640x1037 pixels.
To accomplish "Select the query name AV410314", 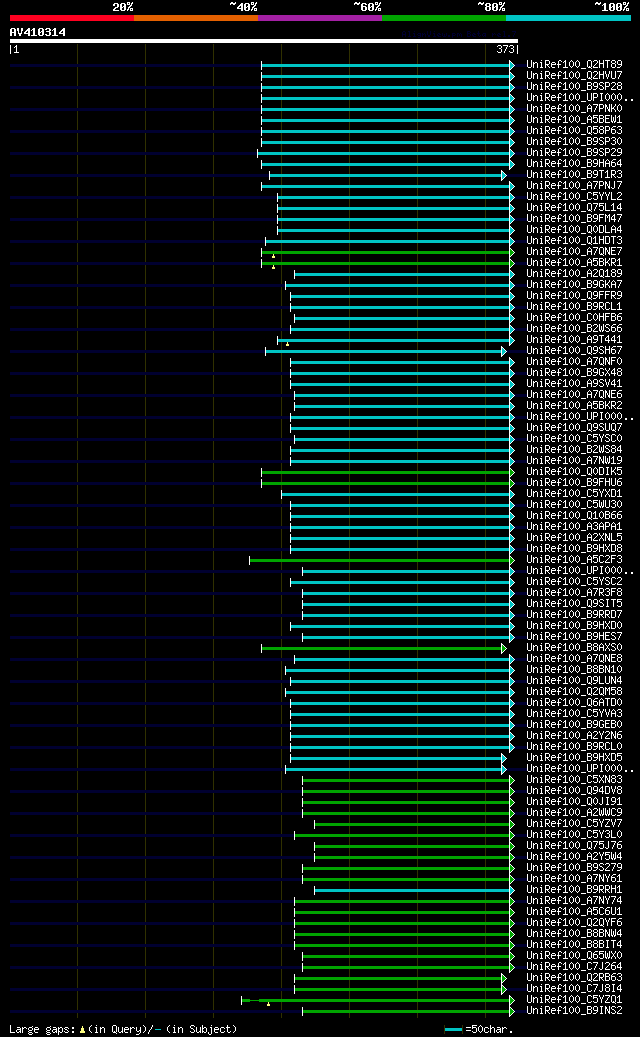I will point(38,32).
